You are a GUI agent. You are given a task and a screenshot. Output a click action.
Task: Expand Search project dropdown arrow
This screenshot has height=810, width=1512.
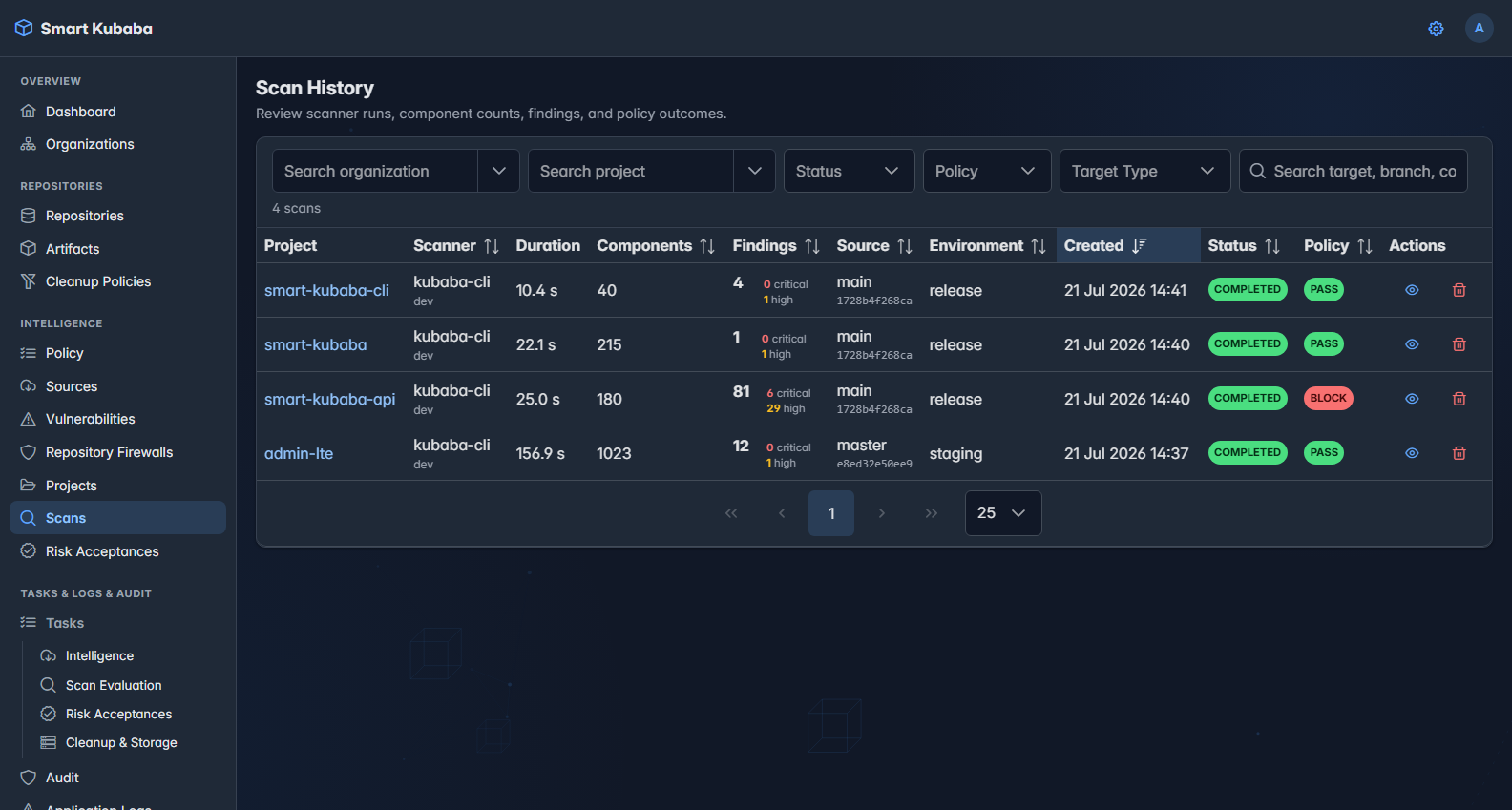(754, 171)
